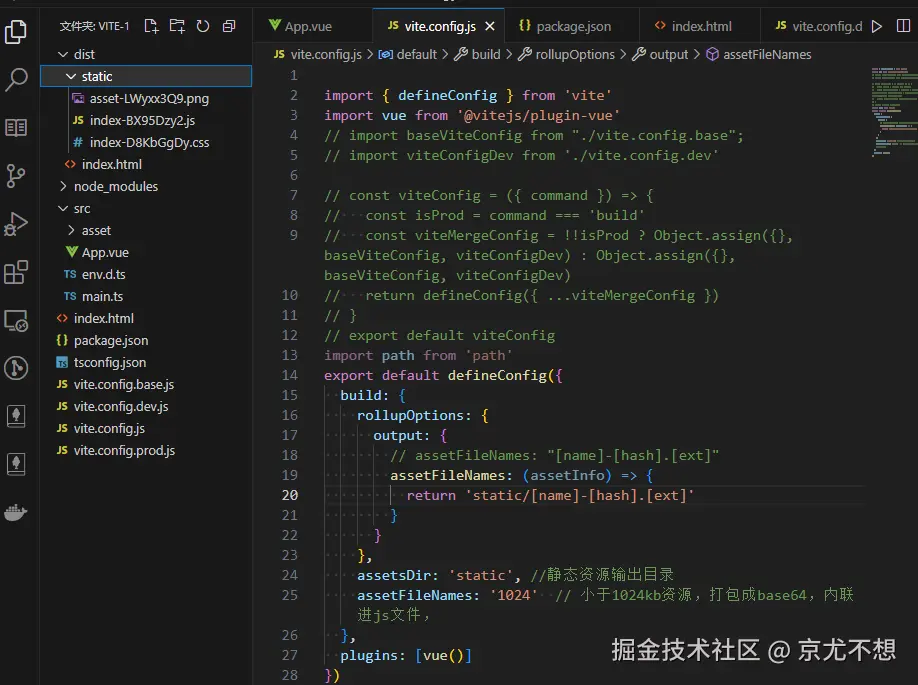This screenshot has height=685, width=918.
Task: Click 'rollupOptions' breadcrumb segment
Action: 567,54
